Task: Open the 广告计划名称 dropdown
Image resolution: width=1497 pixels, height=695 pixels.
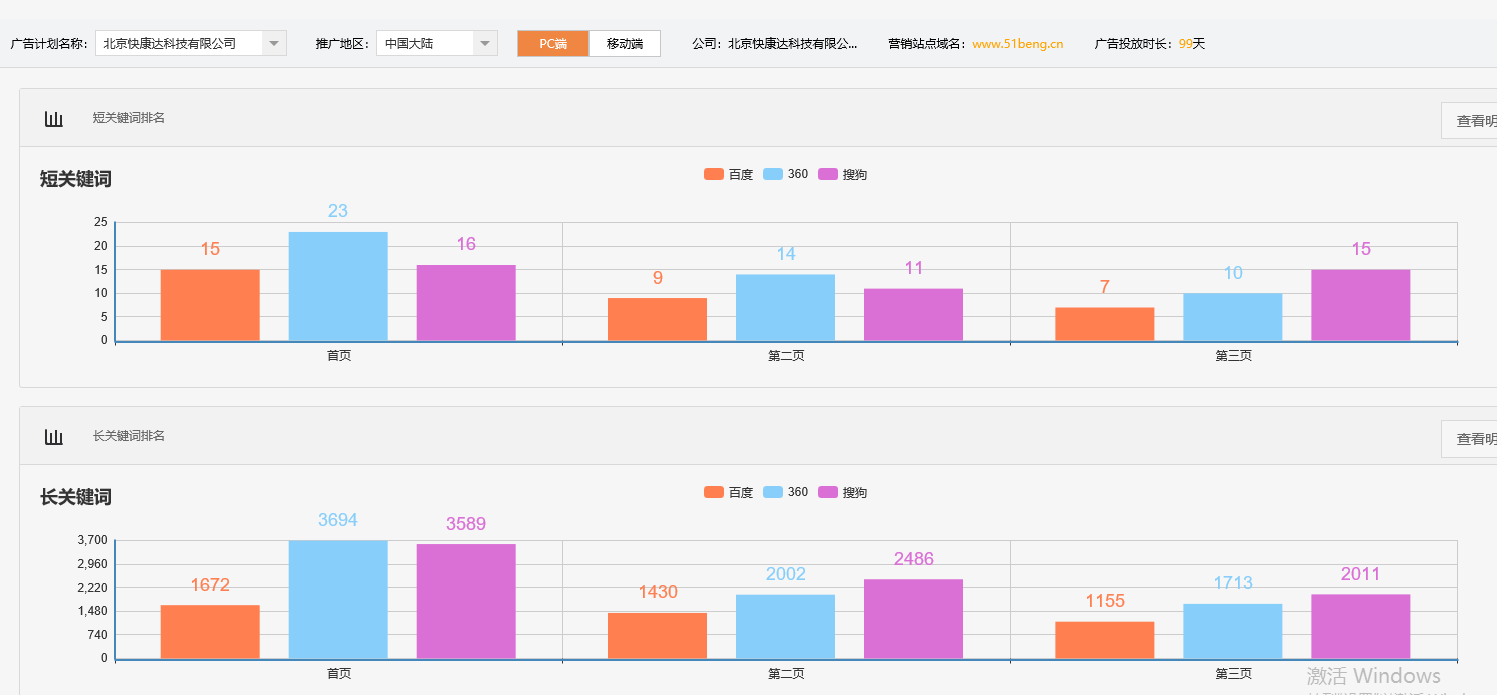Action: [x=272, y=42]
